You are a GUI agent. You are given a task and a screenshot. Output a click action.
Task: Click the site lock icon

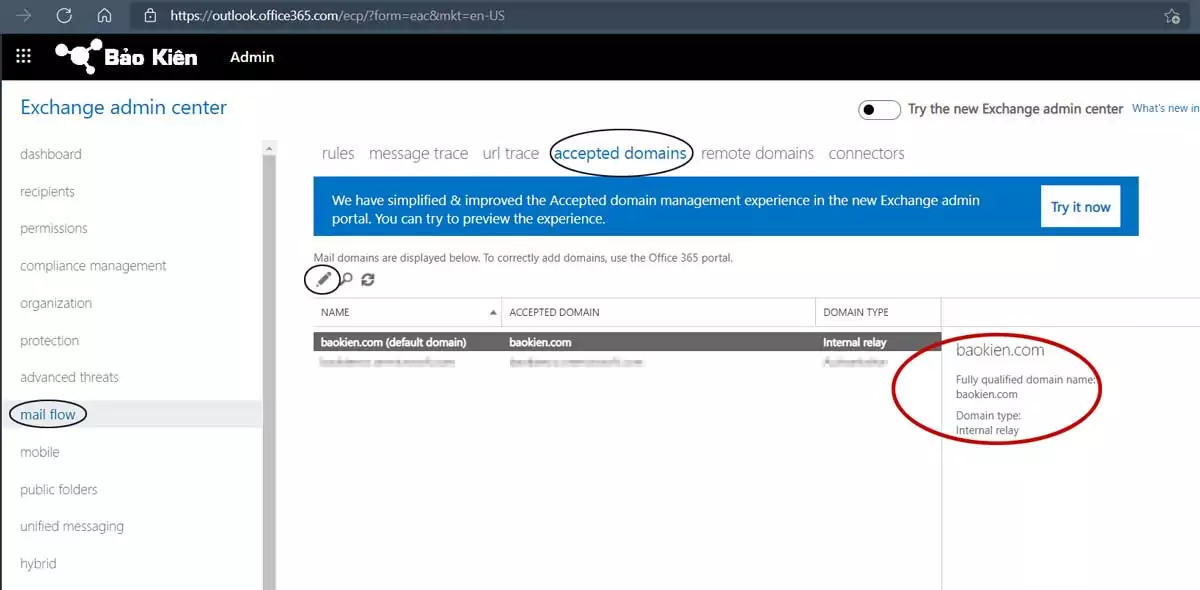click(x=150, y=16)
